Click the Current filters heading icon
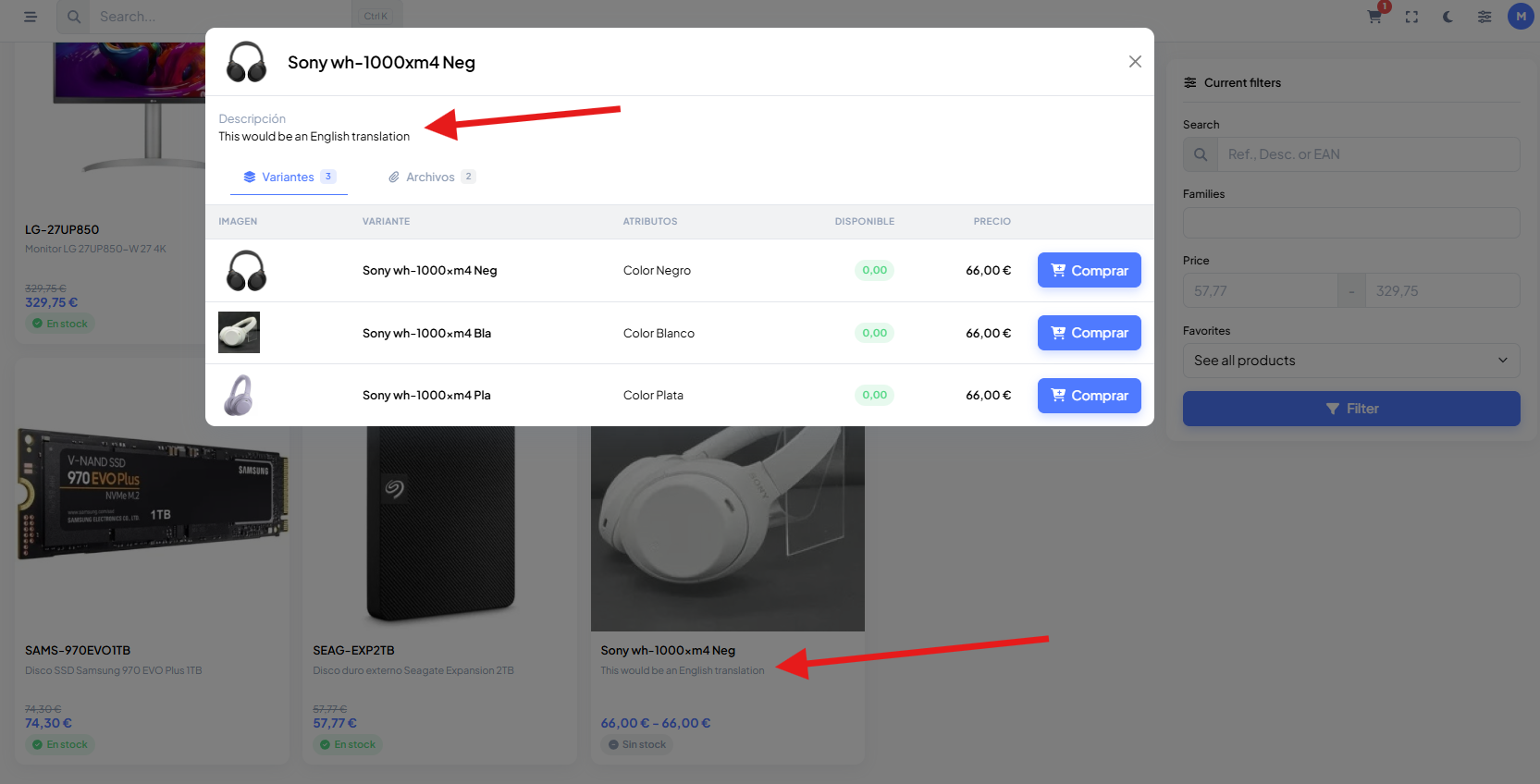This screenshot has width=1540, height=784. pyautogui.click(x=1190, y=82)
